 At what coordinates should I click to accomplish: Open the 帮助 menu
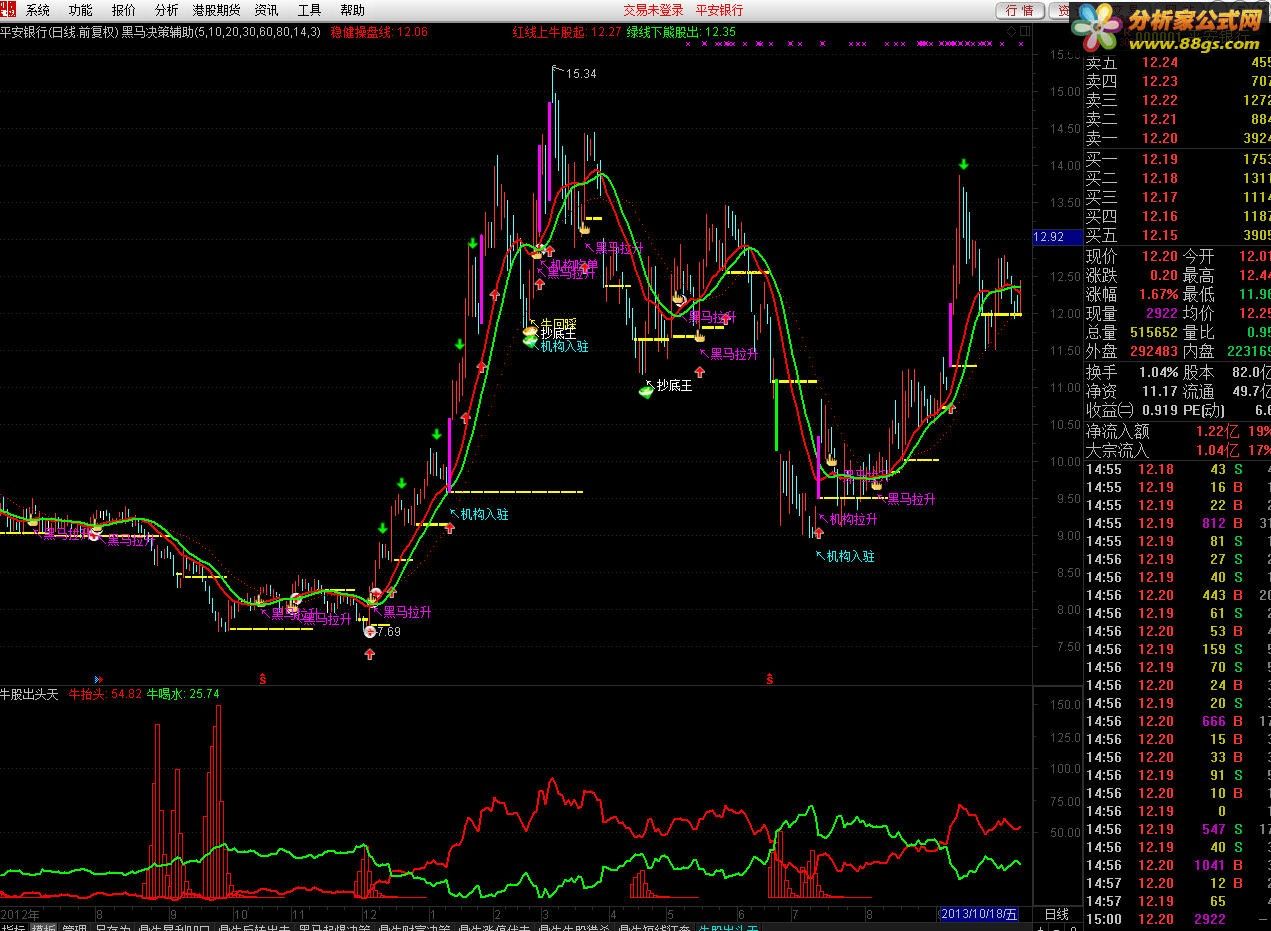click(352, 10)
